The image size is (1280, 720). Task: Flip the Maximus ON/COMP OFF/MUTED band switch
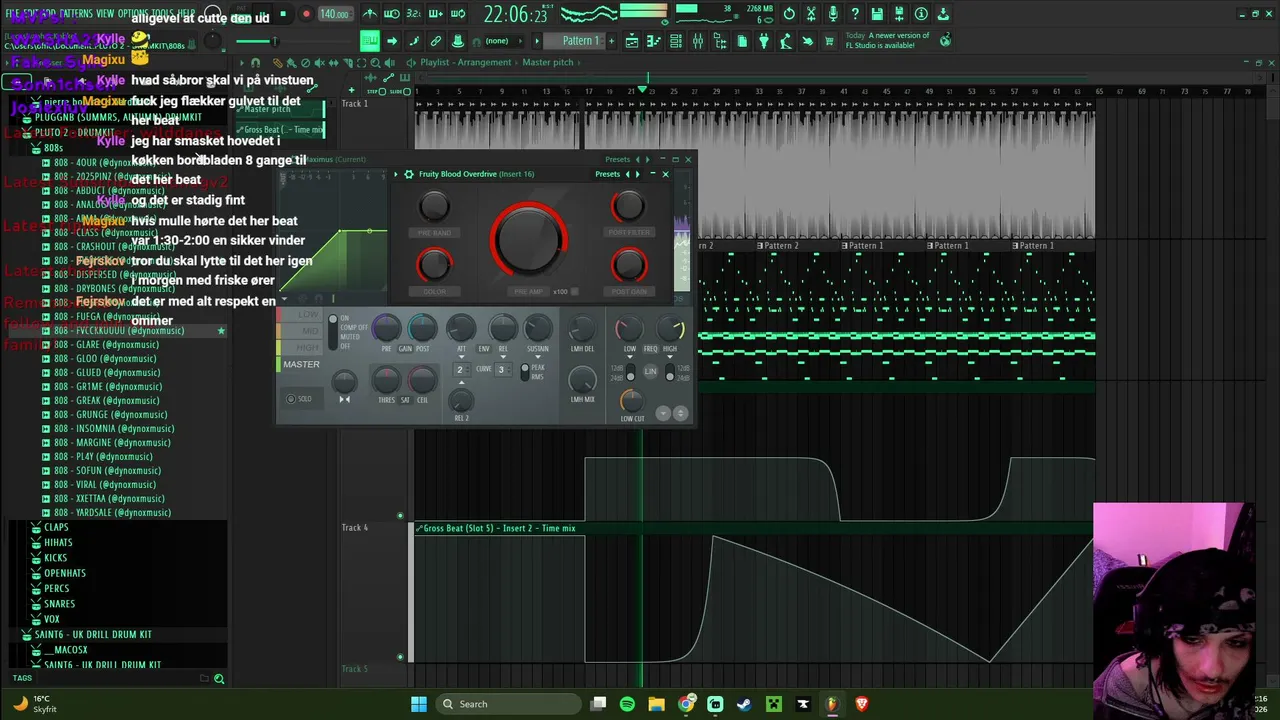333,330
